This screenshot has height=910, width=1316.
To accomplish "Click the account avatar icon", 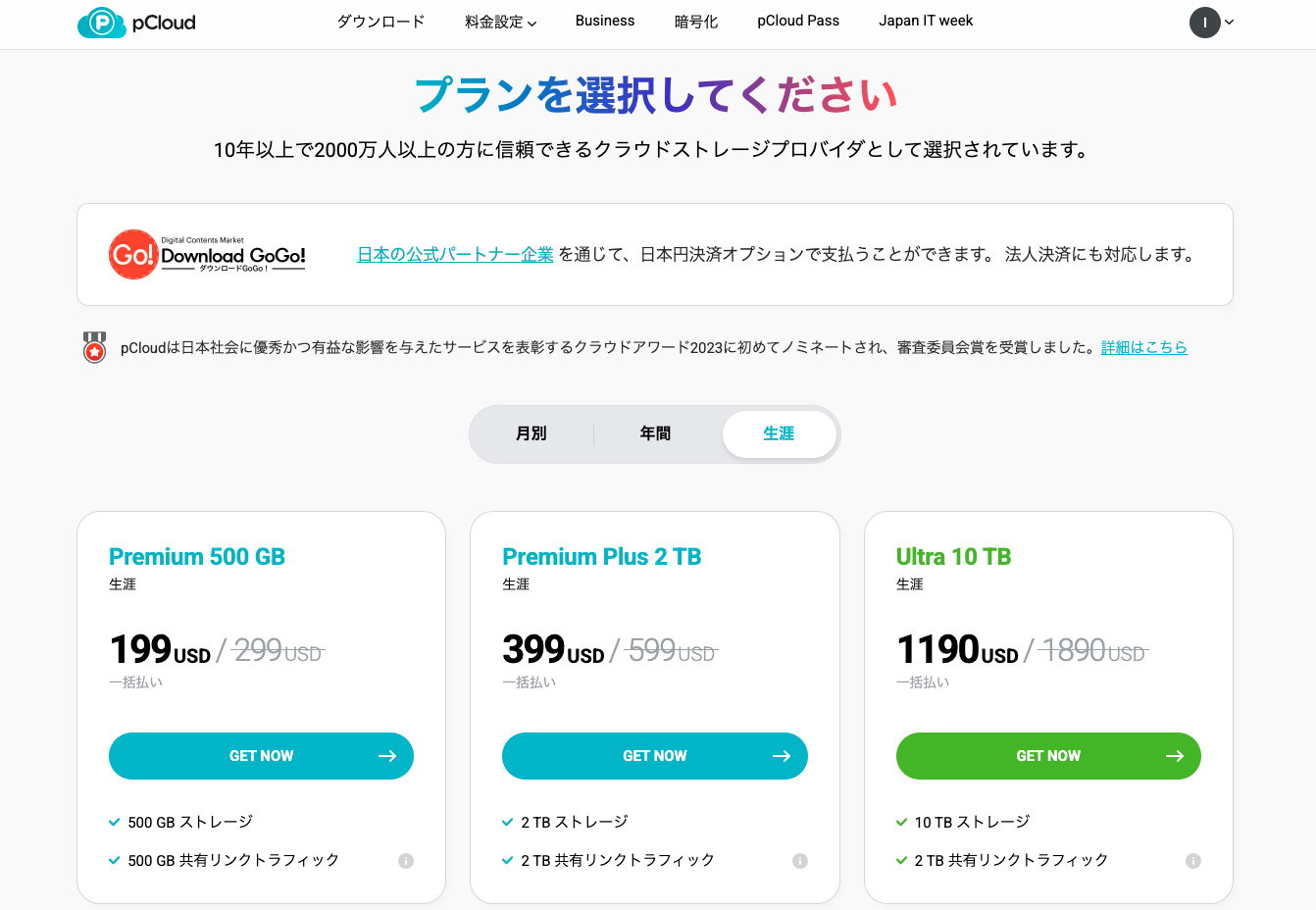I will click(1204, 22).
